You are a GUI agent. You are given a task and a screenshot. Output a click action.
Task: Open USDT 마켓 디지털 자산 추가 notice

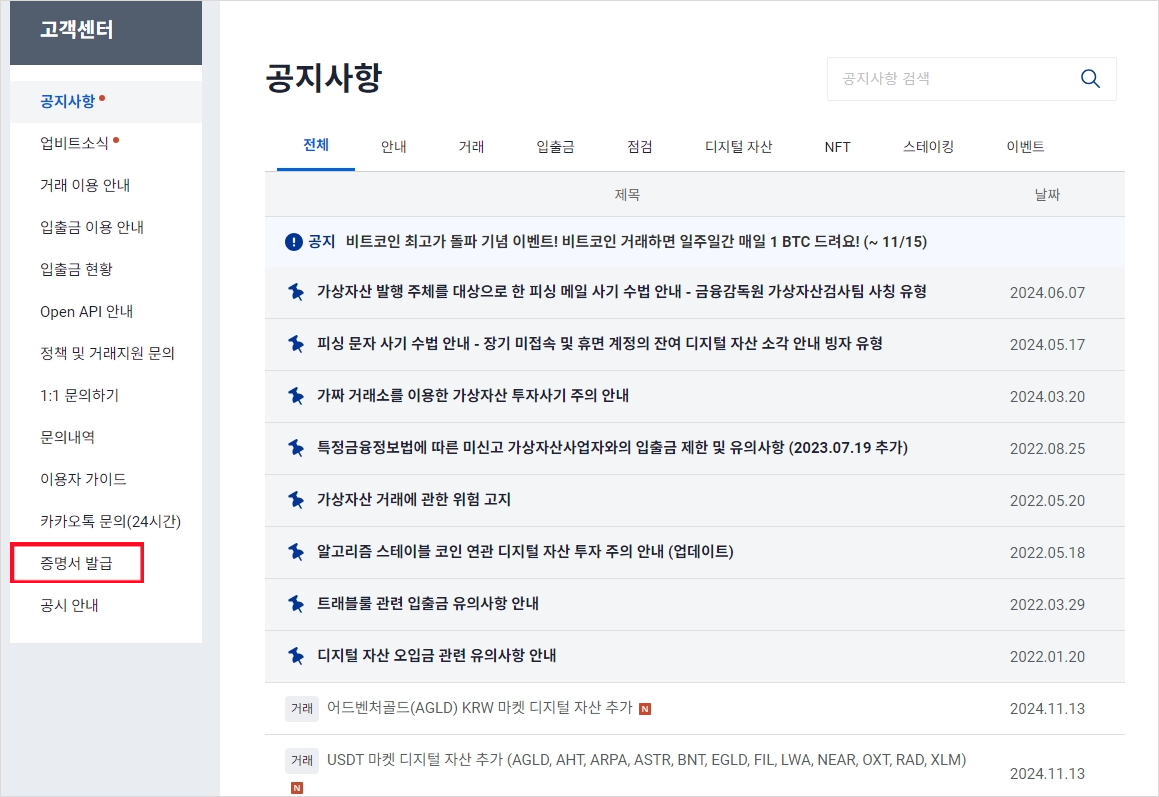click(x=646, y=760)
